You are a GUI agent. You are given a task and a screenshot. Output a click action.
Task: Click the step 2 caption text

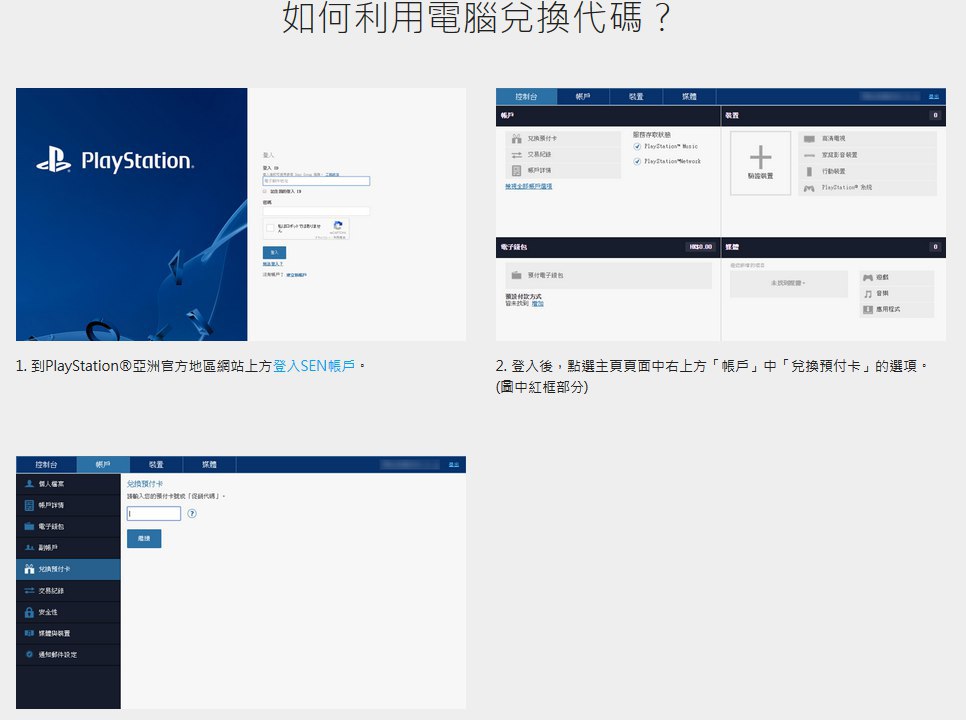tap(712, 376)
